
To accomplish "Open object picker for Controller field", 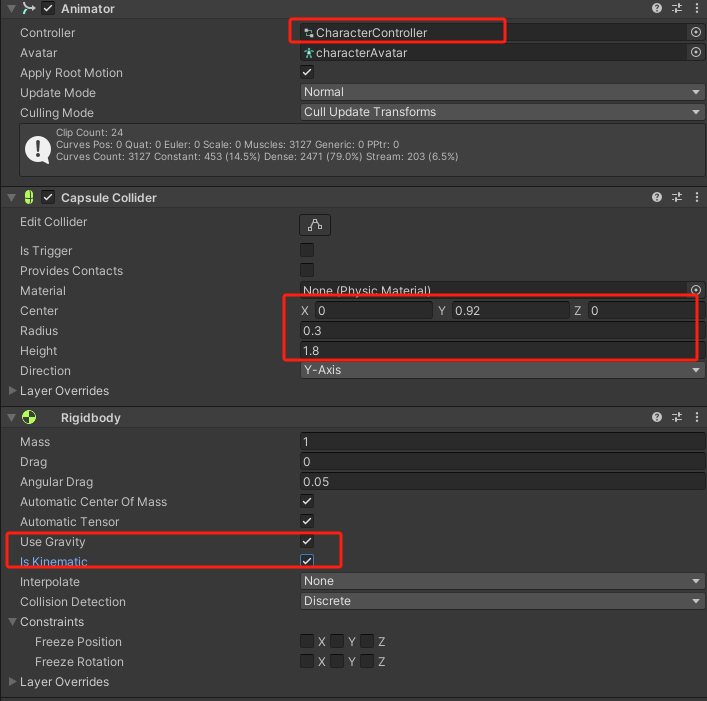I will pos(696,32).
